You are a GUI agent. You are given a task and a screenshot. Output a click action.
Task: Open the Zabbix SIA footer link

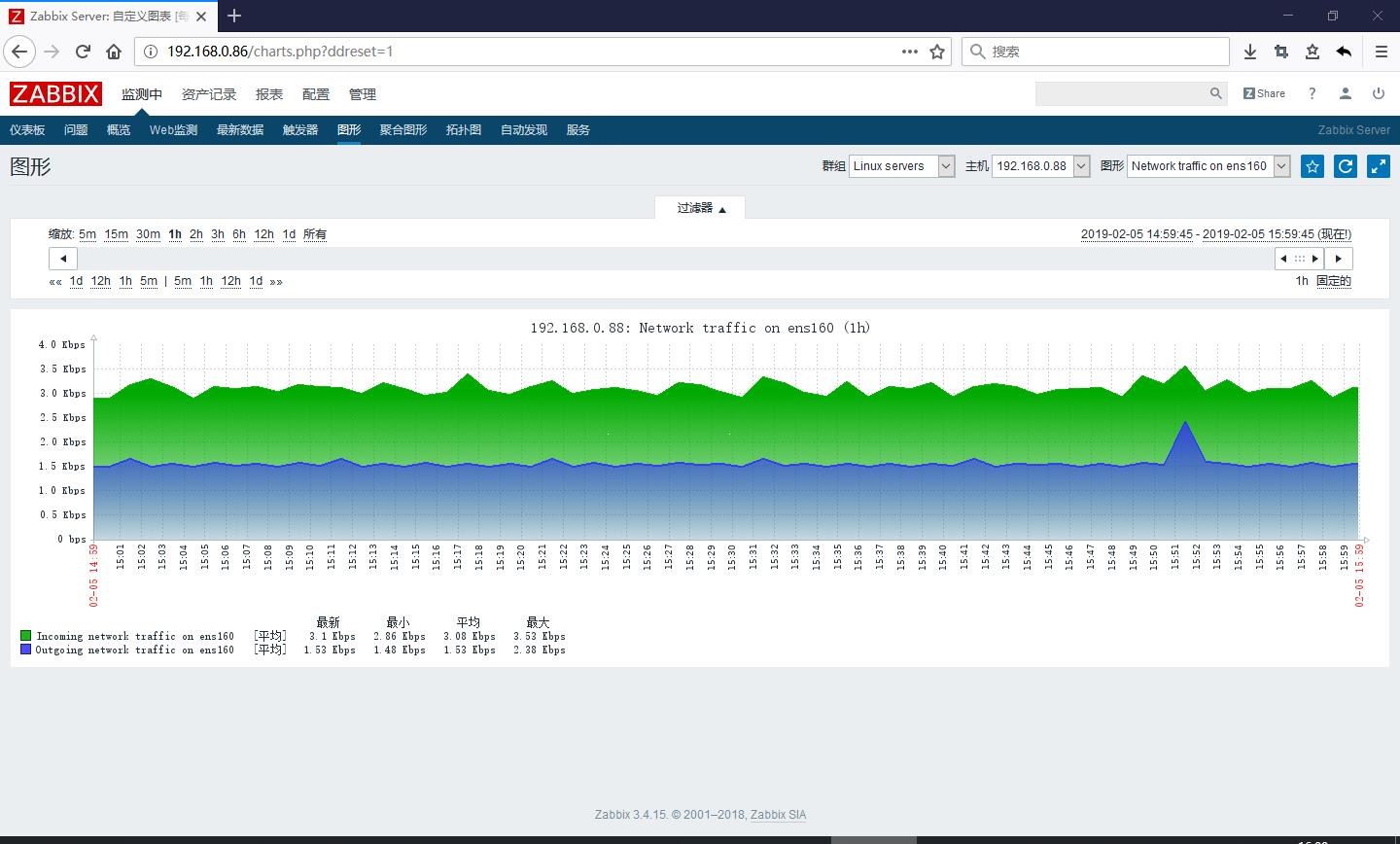pyautogui.click(x=778, y=815)
